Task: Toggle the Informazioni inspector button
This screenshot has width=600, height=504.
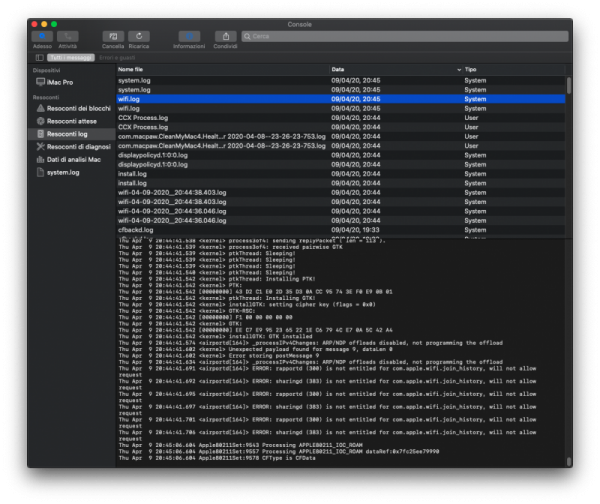Action: pos(188,36)
